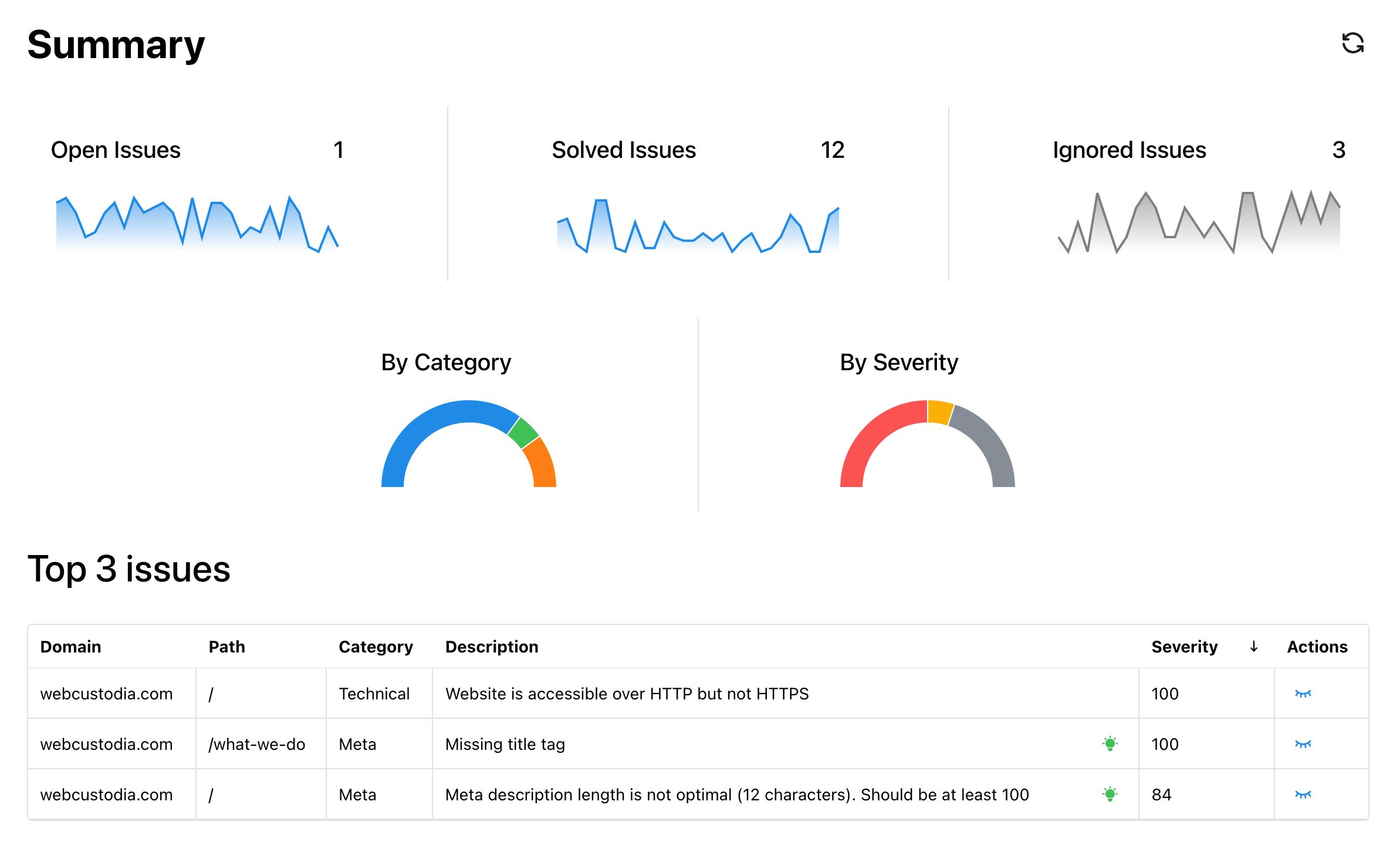Click the Solved Issues trend chart
Image resolution: width=1400 pixels, height=852 pixels.
tap(698, 229)
